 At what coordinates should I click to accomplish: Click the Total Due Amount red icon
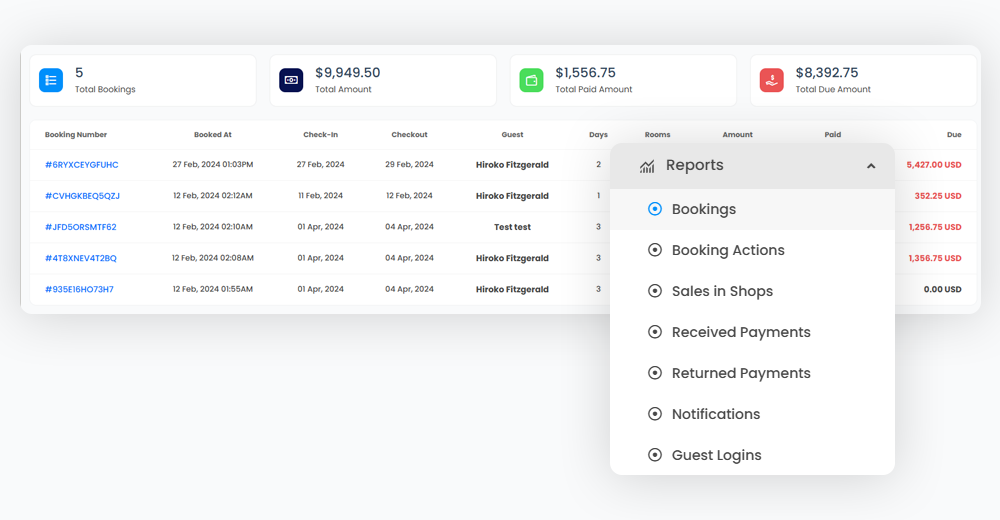point(771,80)
